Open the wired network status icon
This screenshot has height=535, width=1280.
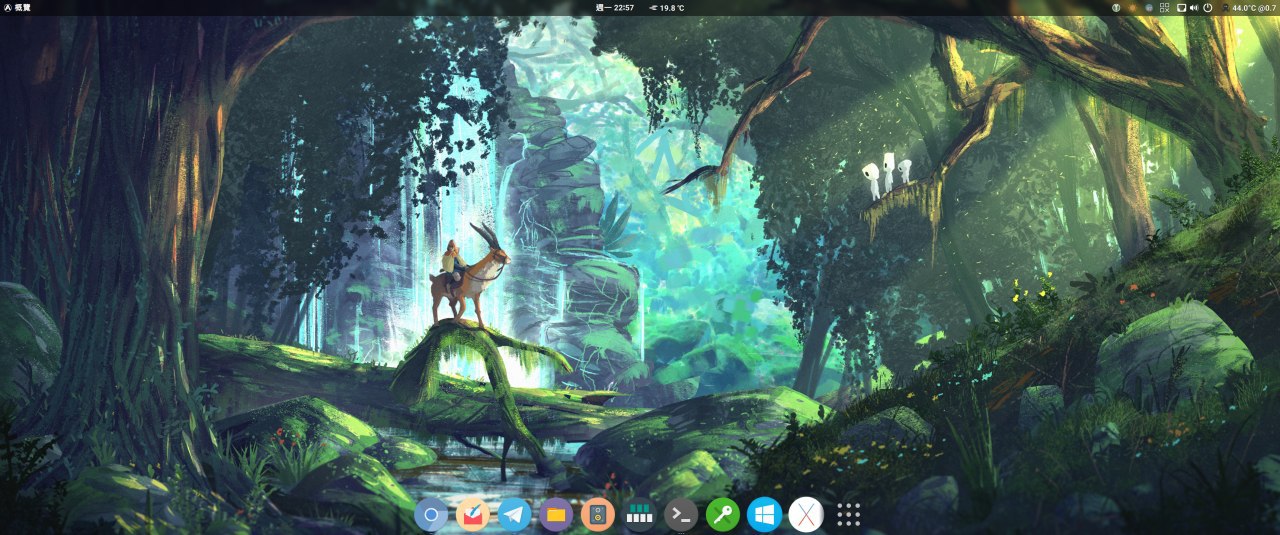point(1181,7)
